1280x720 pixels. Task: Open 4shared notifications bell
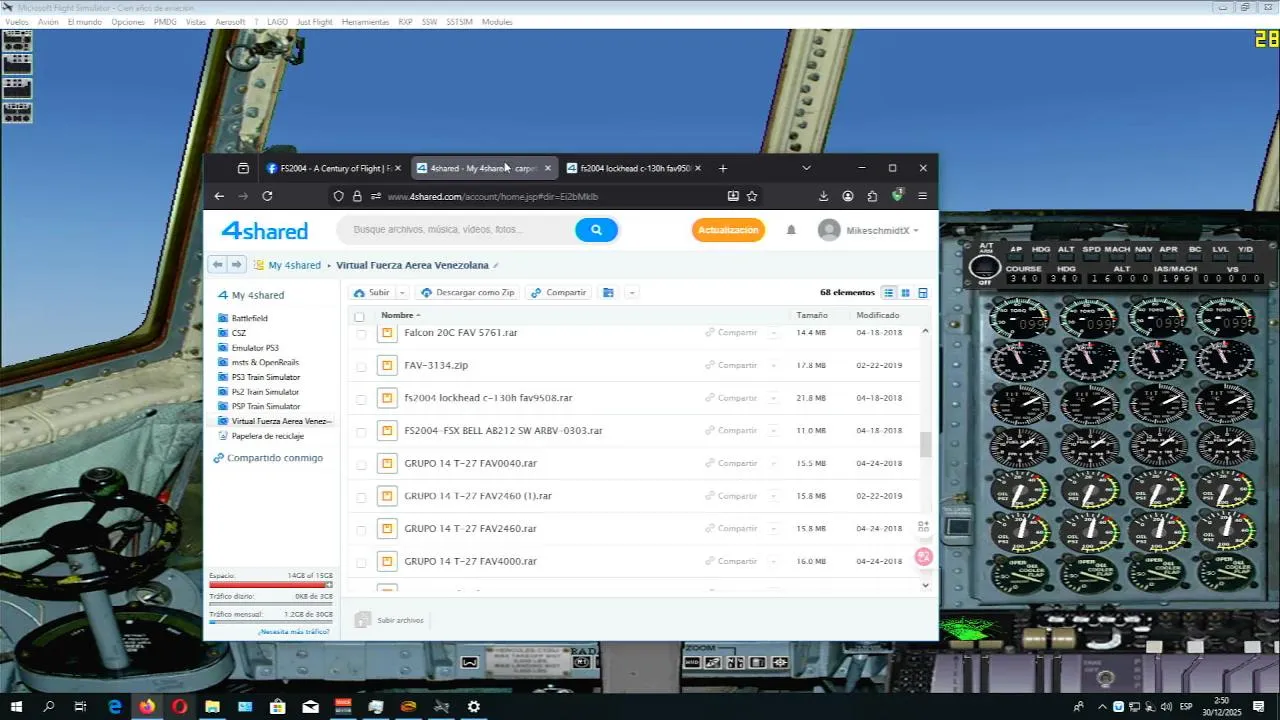coord(791,230)
